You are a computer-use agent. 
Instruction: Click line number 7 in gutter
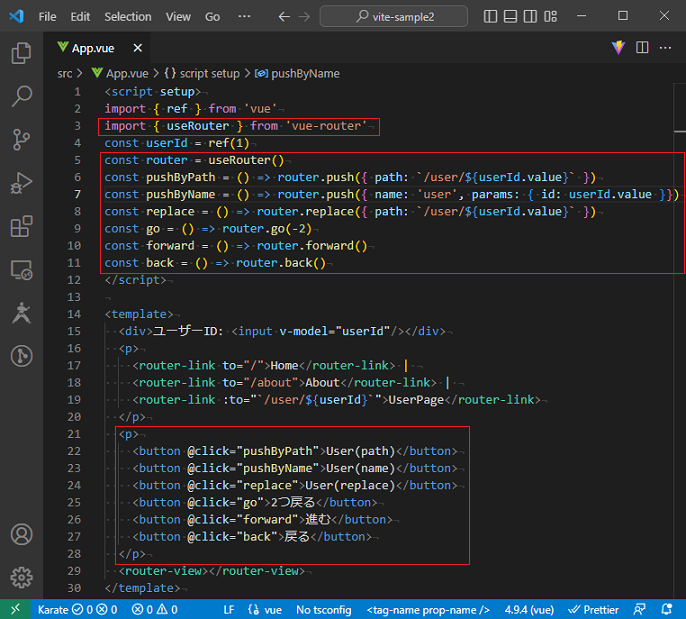(77, 194)
